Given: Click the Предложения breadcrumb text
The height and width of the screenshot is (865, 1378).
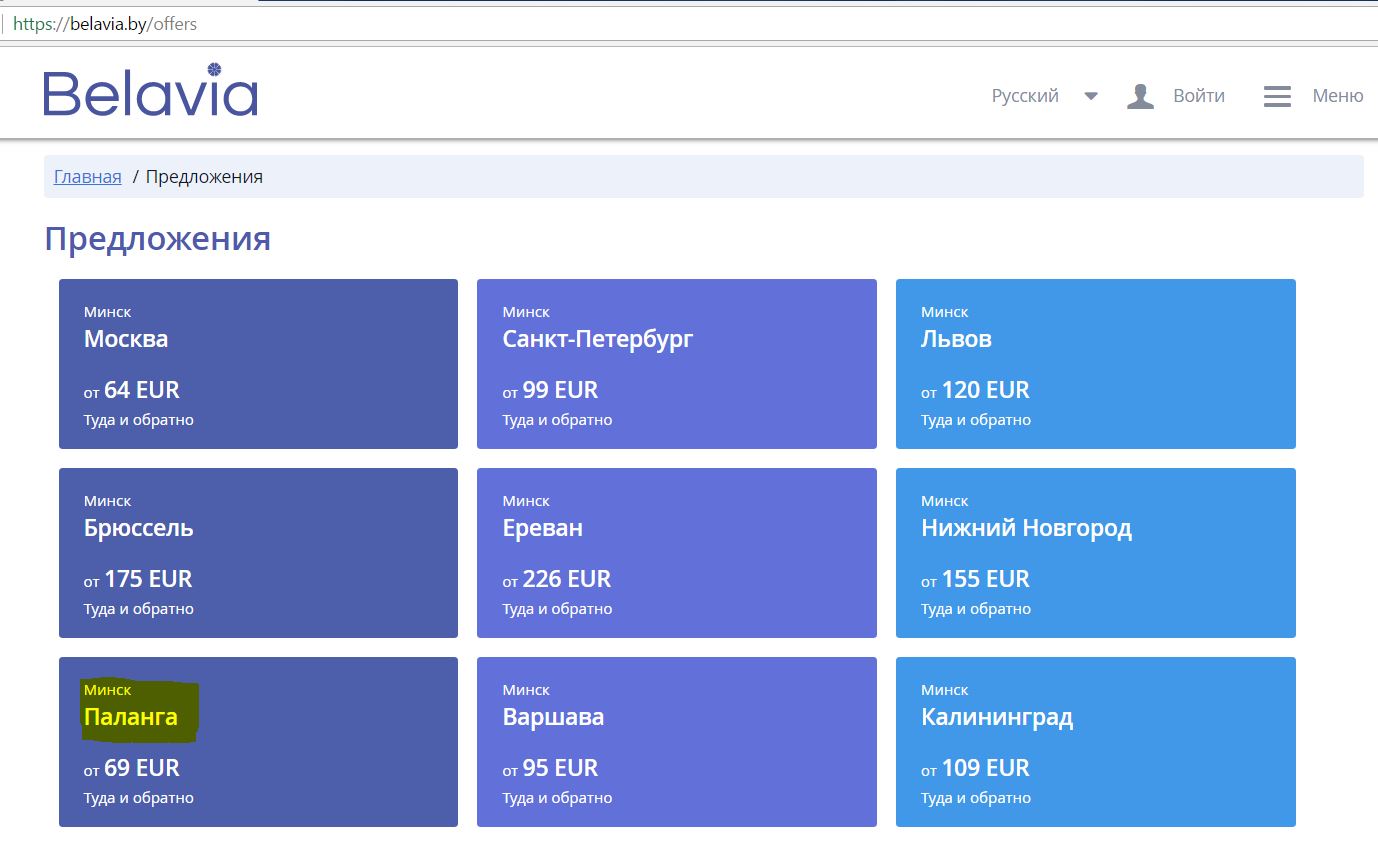Looking at the screenshot, I should [x=204, y=177].
